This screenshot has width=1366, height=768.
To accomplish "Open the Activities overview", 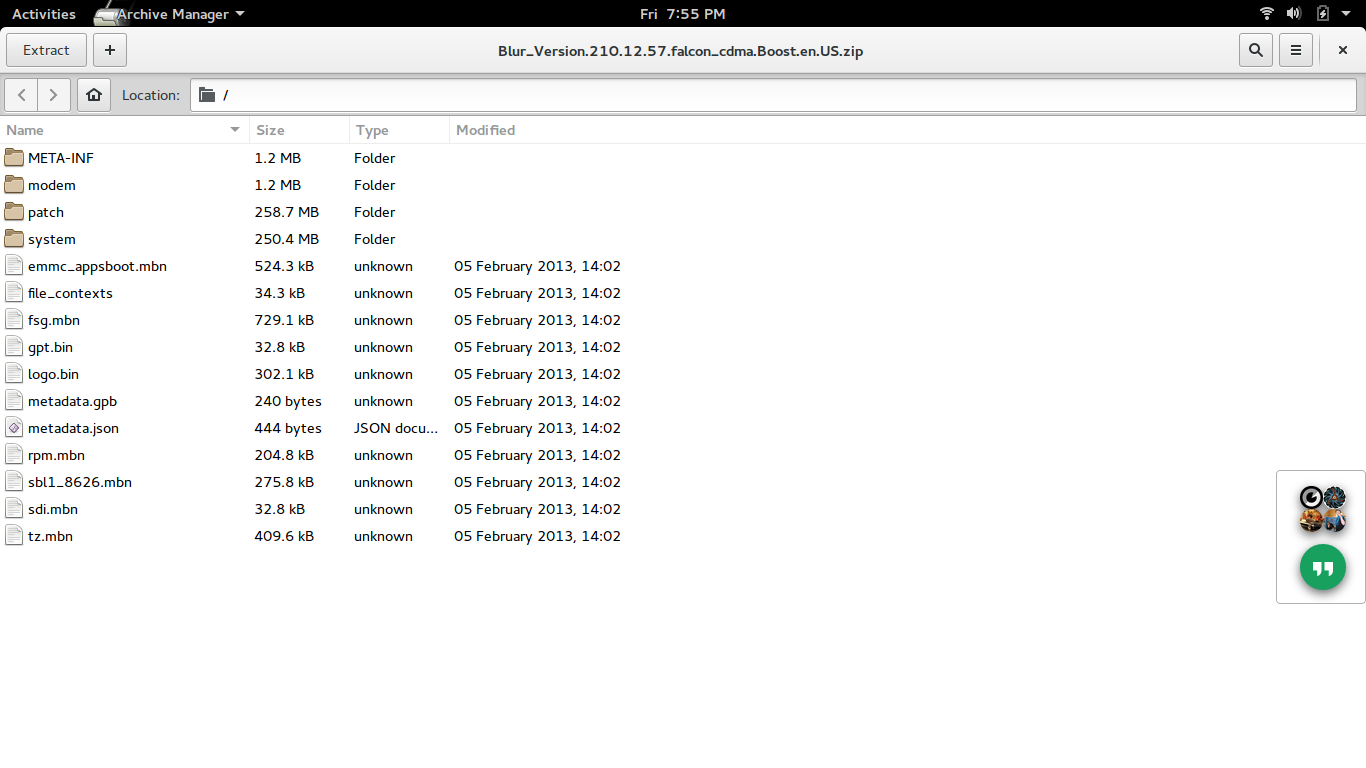I will [x=43, y=14].
